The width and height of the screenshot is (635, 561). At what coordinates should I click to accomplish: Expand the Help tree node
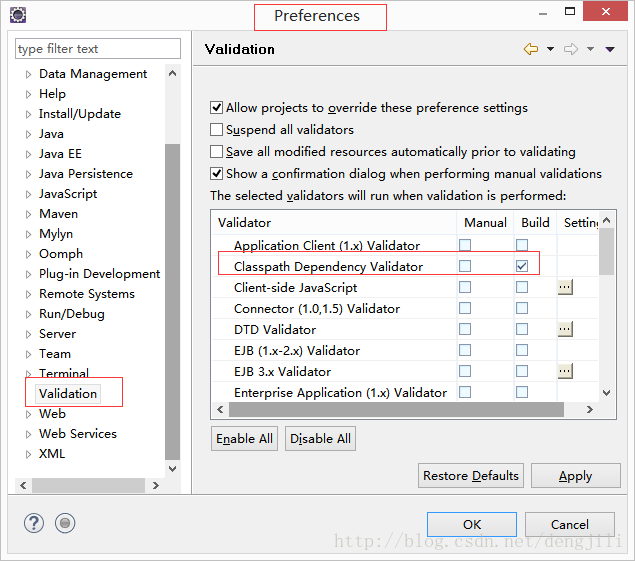coord(28,94)
